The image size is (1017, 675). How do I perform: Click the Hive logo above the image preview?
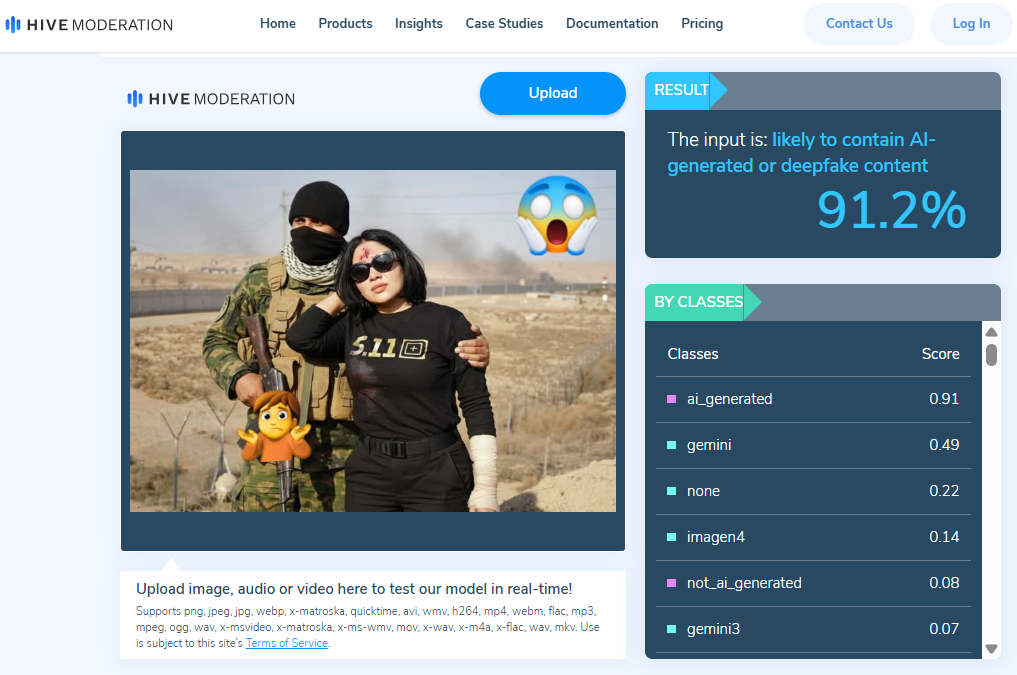click(210, 98)
